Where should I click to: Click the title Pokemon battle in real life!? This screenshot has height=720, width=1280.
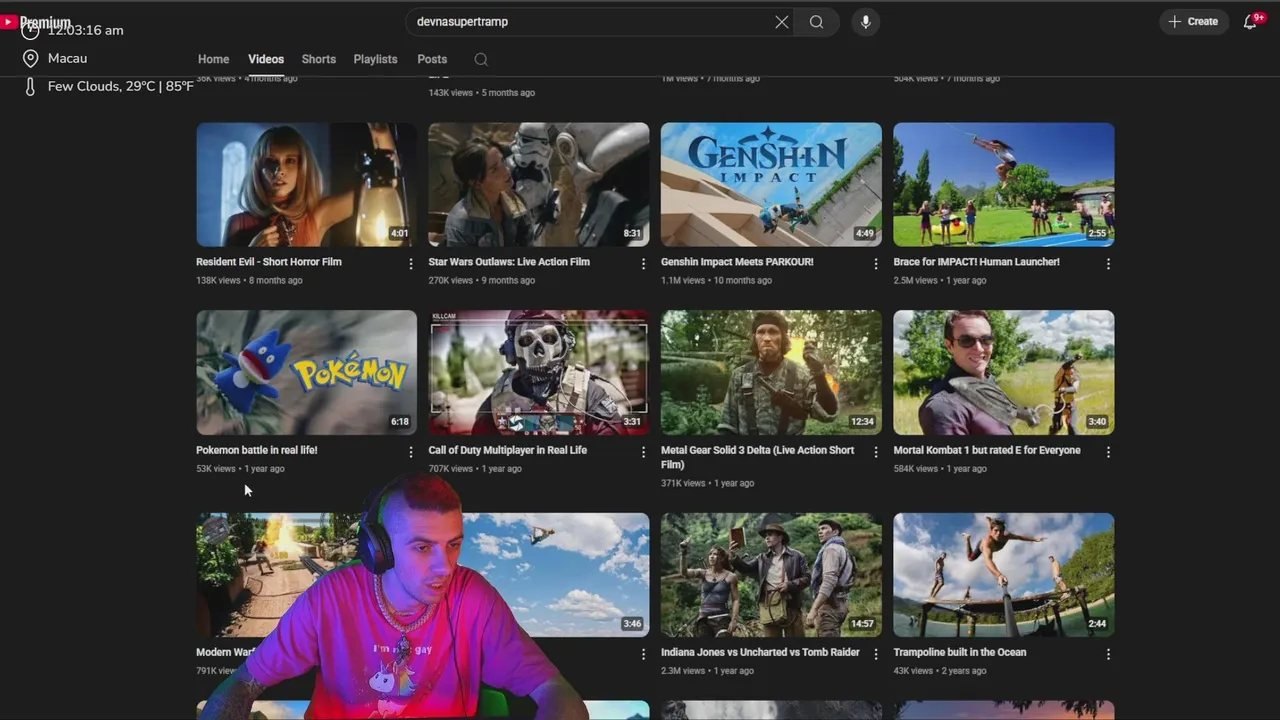pyautogui.click(x=257, y=450)
